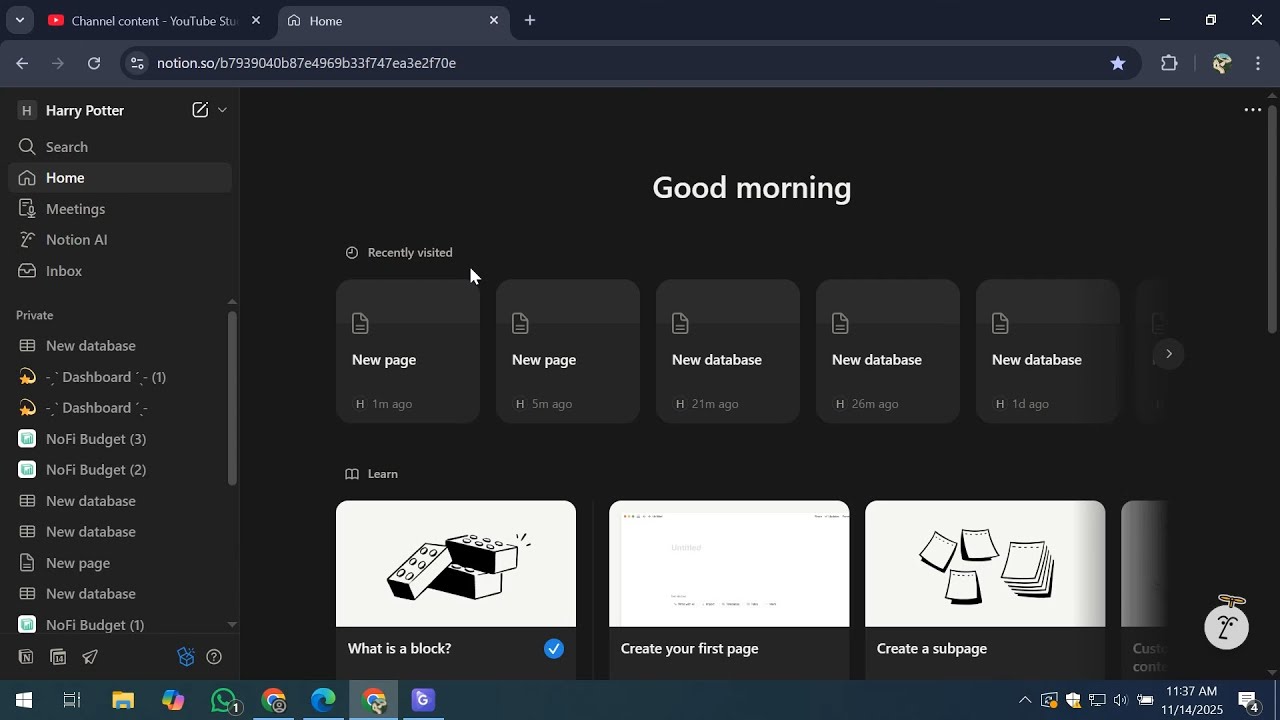1280x720 pixels.
Task: Expand the Harry Potter workspace dropdown
Action: click(x=222, y=110)
